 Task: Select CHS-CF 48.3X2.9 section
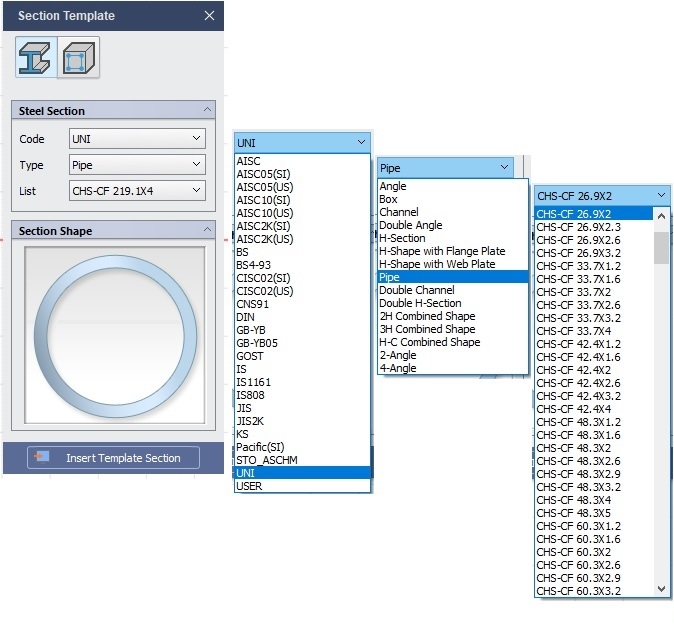(594, 474)
